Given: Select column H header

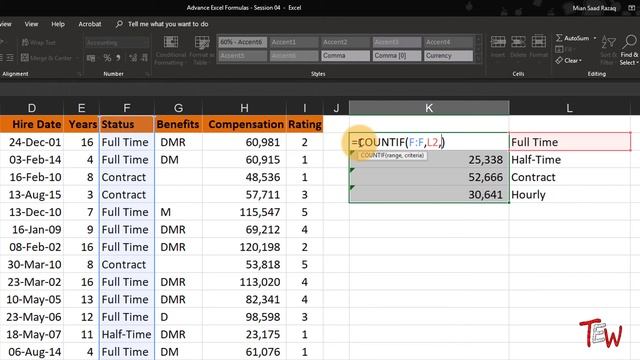Looking at the screenshot, I should tap(244, 108).
